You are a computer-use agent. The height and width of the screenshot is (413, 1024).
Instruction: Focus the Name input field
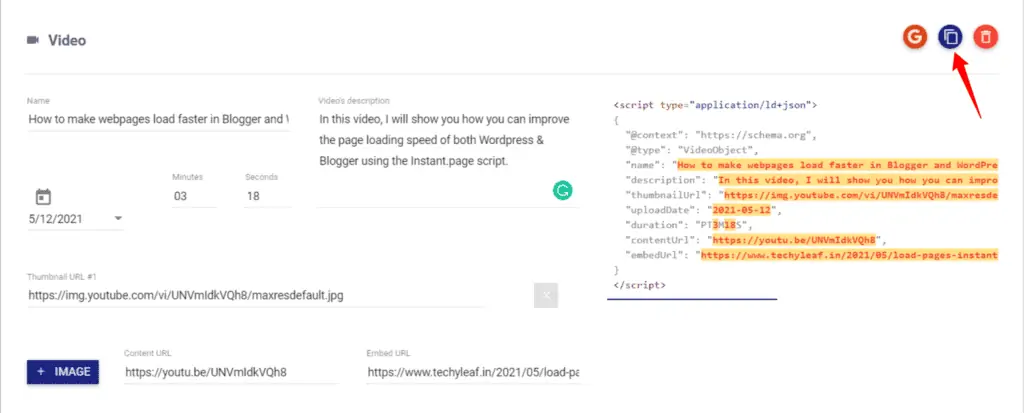tap(158, 120)
